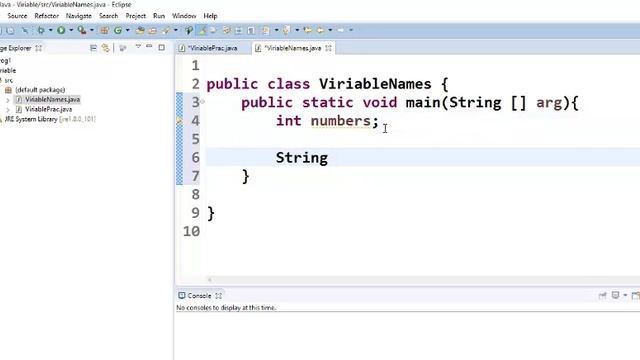
Task: Open the Run menu
Action: (159, 16)
